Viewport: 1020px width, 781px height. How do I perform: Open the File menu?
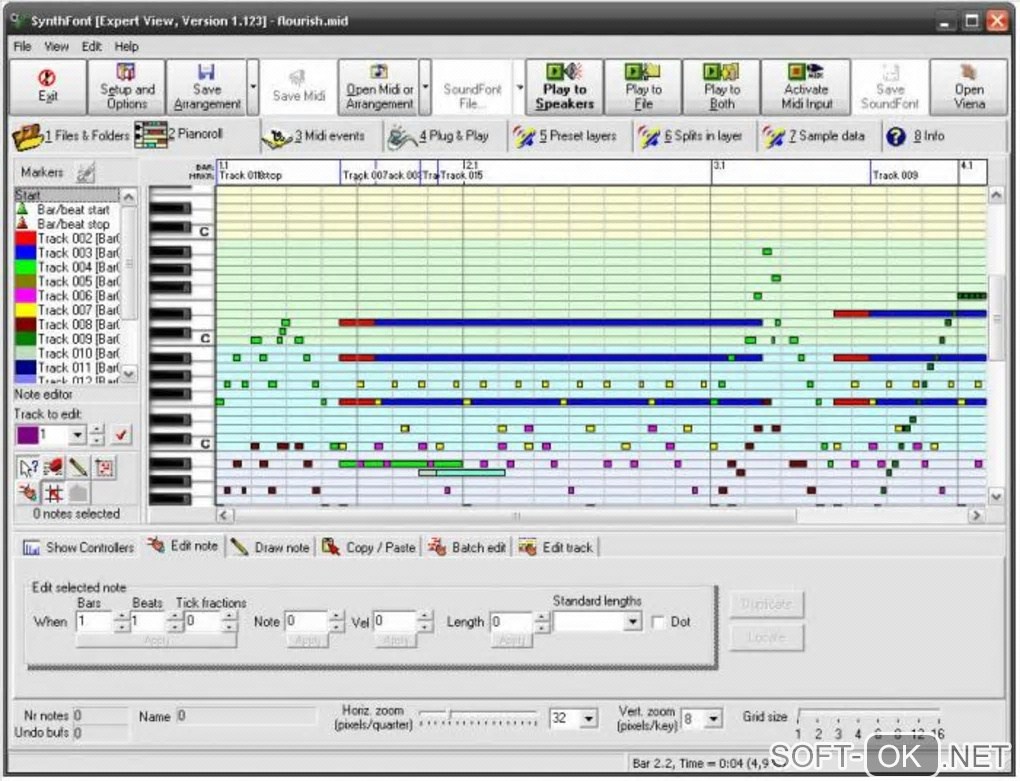(22, 46)
